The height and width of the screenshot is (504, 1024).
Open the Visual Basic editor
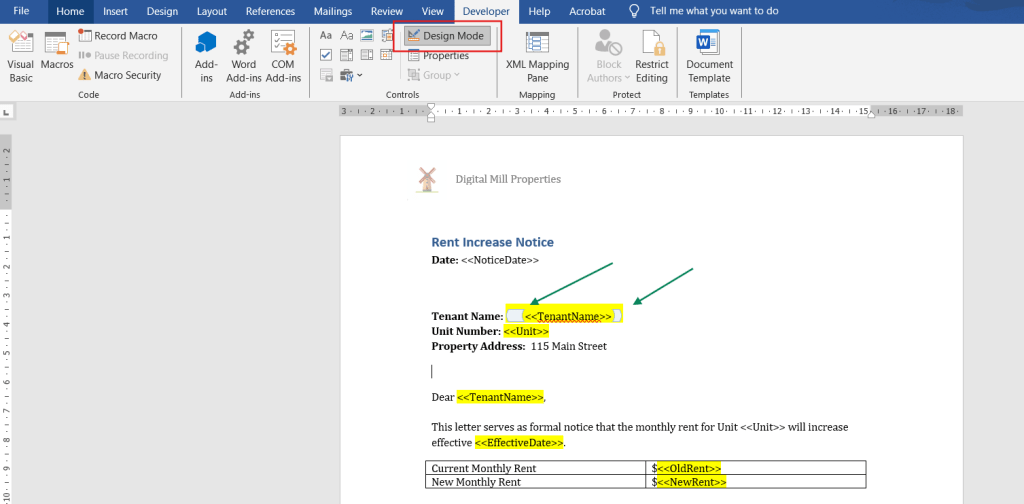21,57
